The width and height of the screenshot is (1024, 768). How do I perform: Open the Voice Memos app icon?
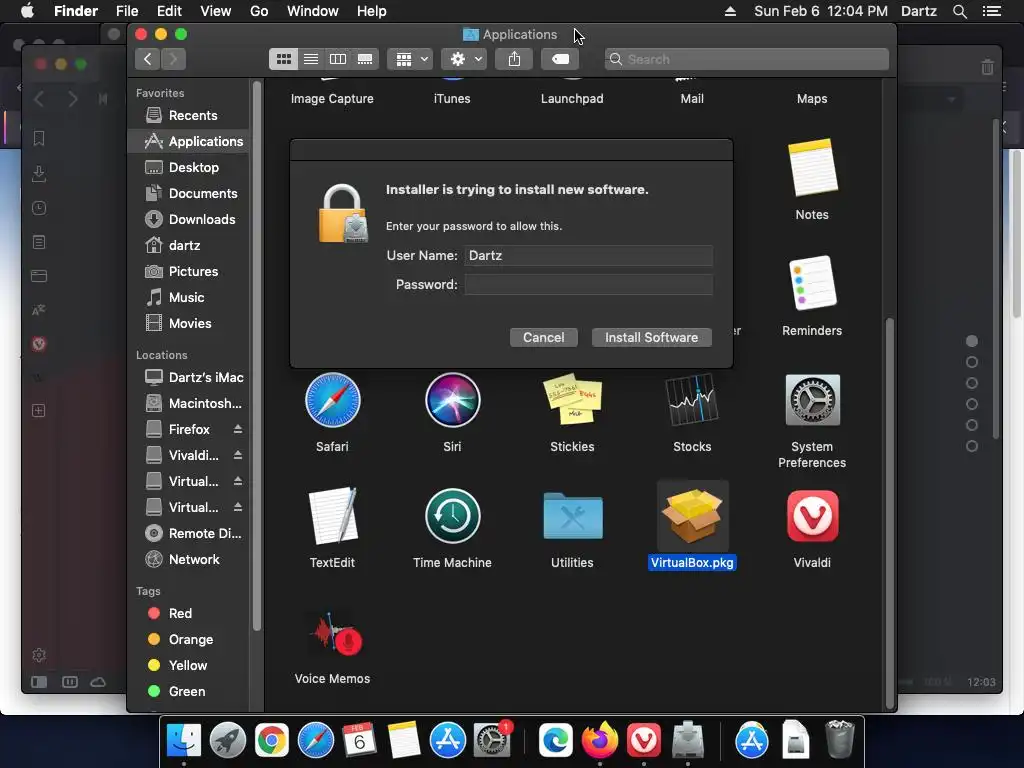(x=336, y=633)
